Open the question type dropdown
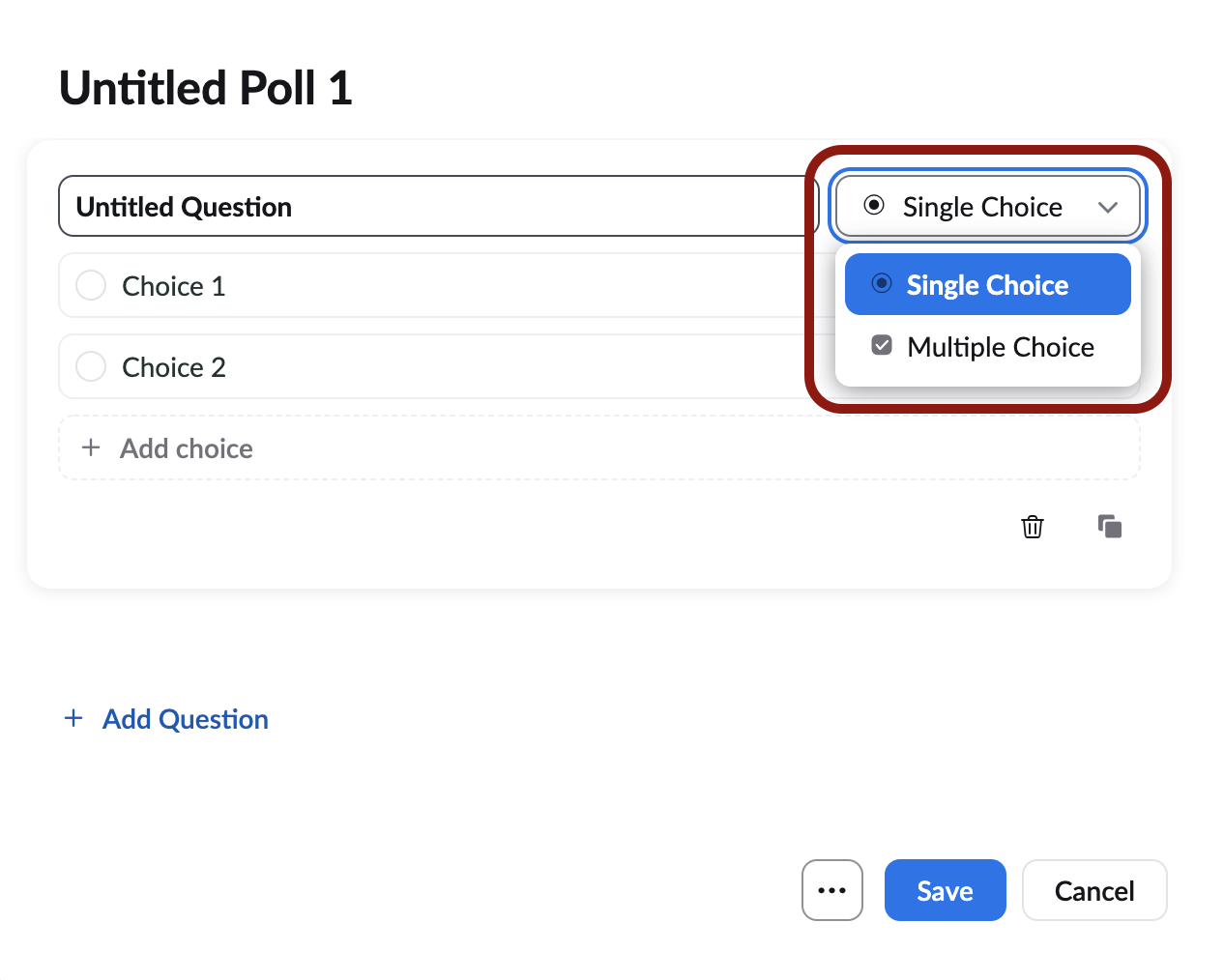 pyautogui.click(x=986, y=206)
